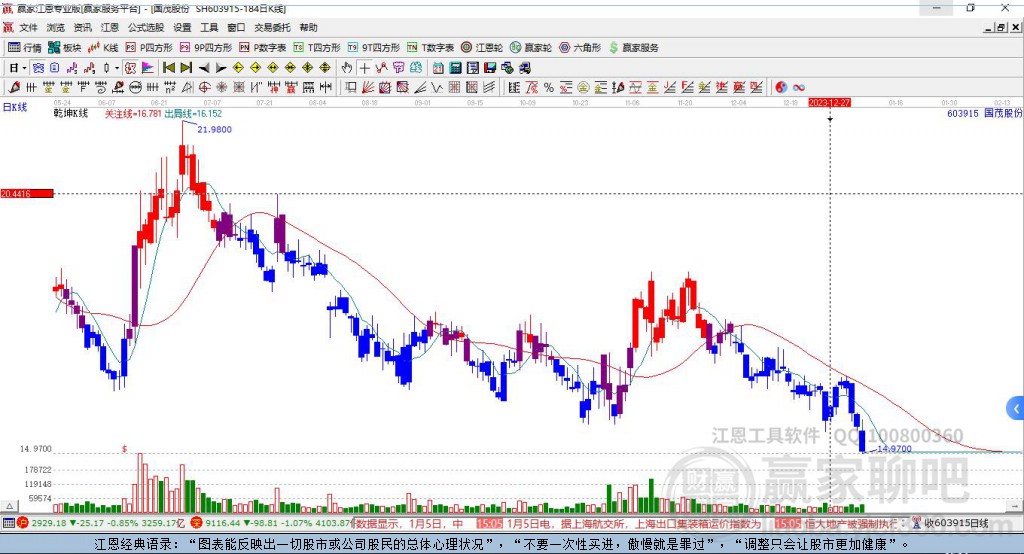1024x554 pixels.
Task: Open the T四方形 tool
Action: [x=317, y=48]
